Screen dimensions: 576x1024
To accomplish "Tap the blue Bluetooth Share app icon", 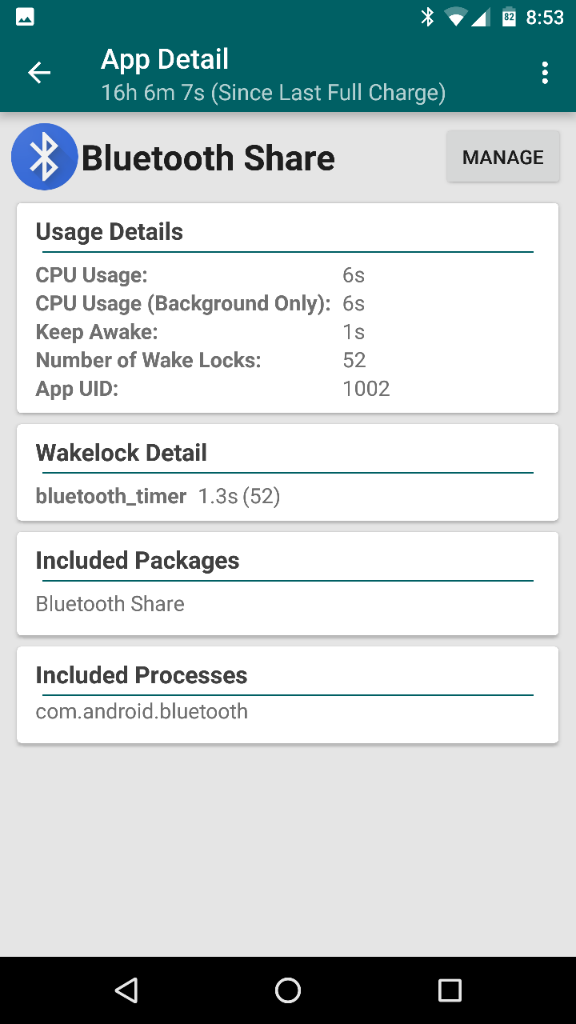I will [x=44, y=157].
